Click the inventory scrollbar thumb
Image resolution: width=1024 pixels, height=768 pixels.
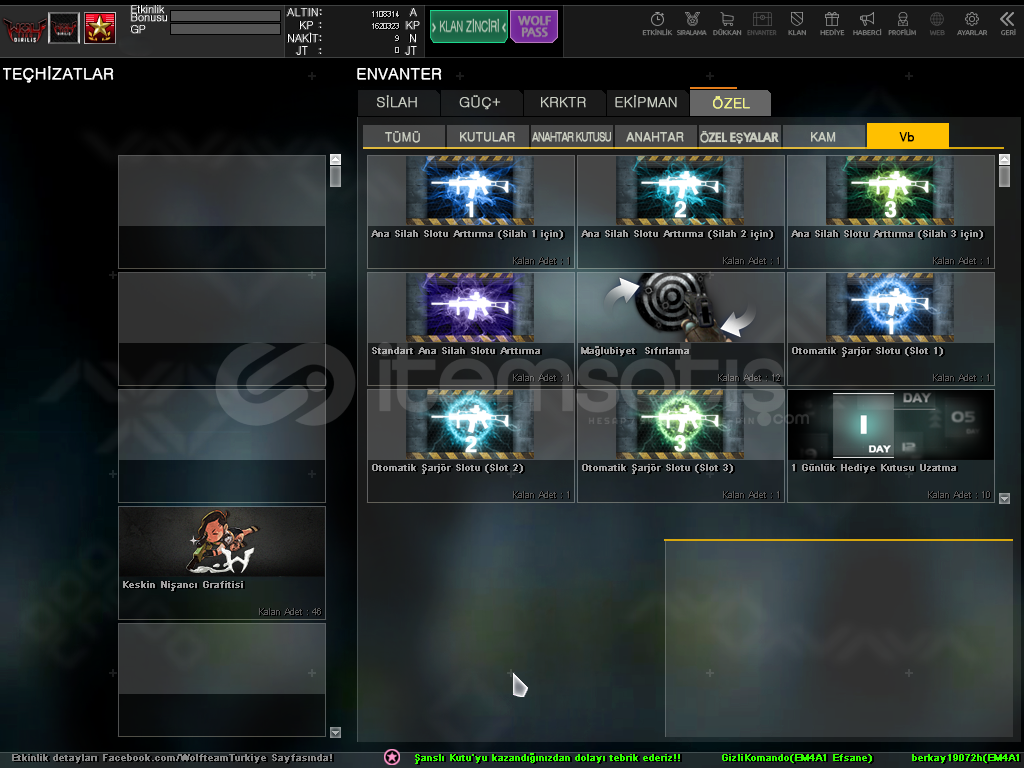[1004, 176]
